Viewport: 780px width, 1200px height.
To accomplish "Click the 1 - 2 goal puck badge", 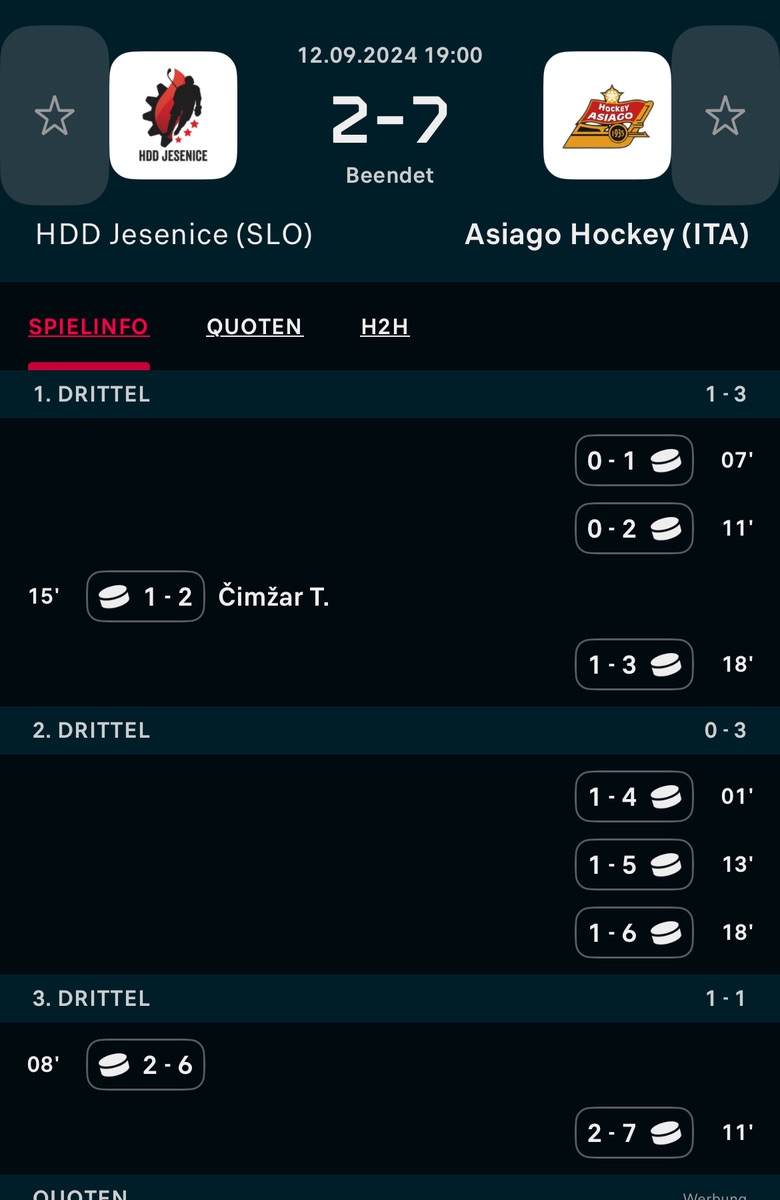I will tap(146, 597).
